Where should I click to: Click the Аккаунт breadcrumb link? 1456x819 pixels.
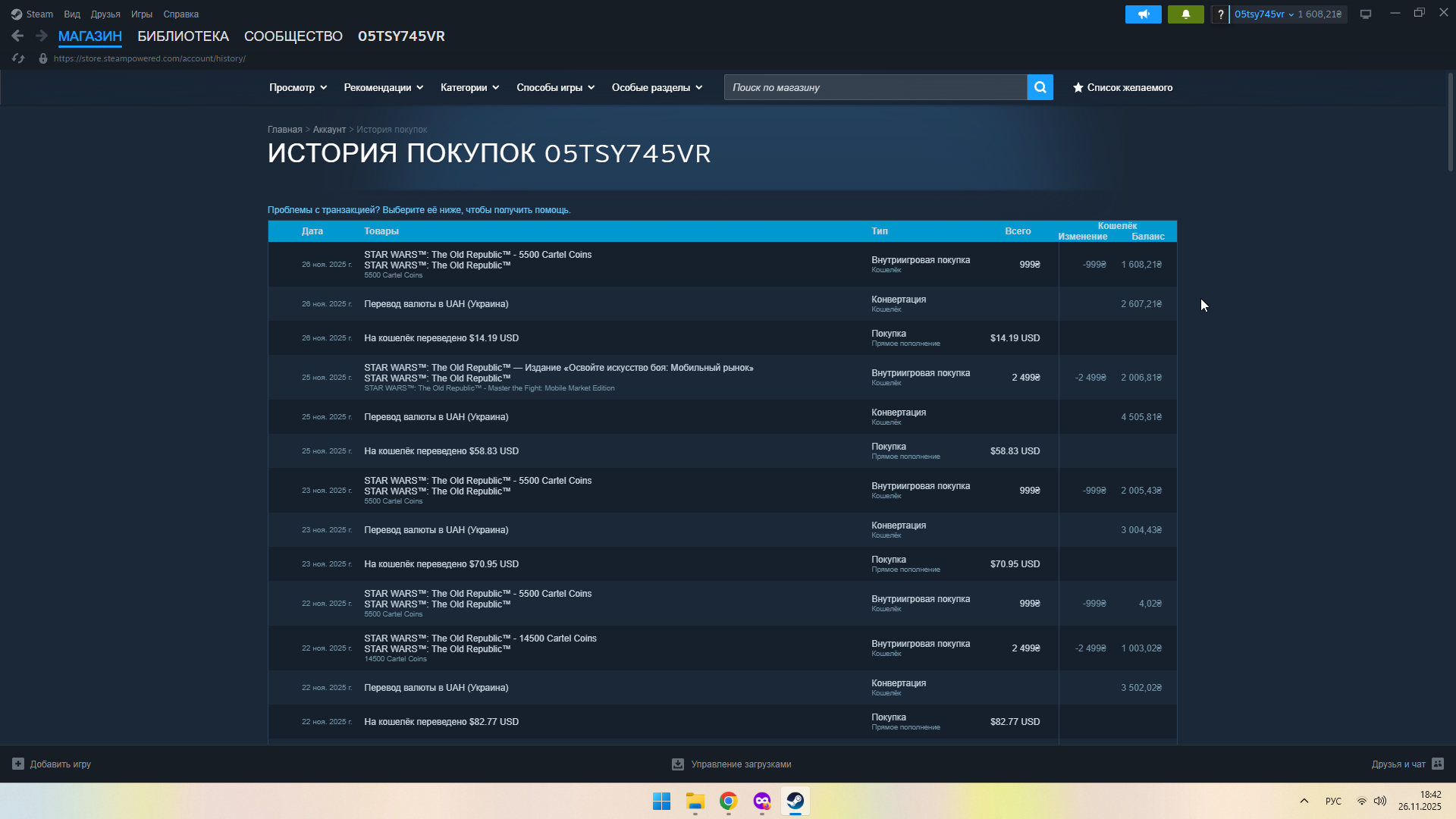click(x=329, y=130)
